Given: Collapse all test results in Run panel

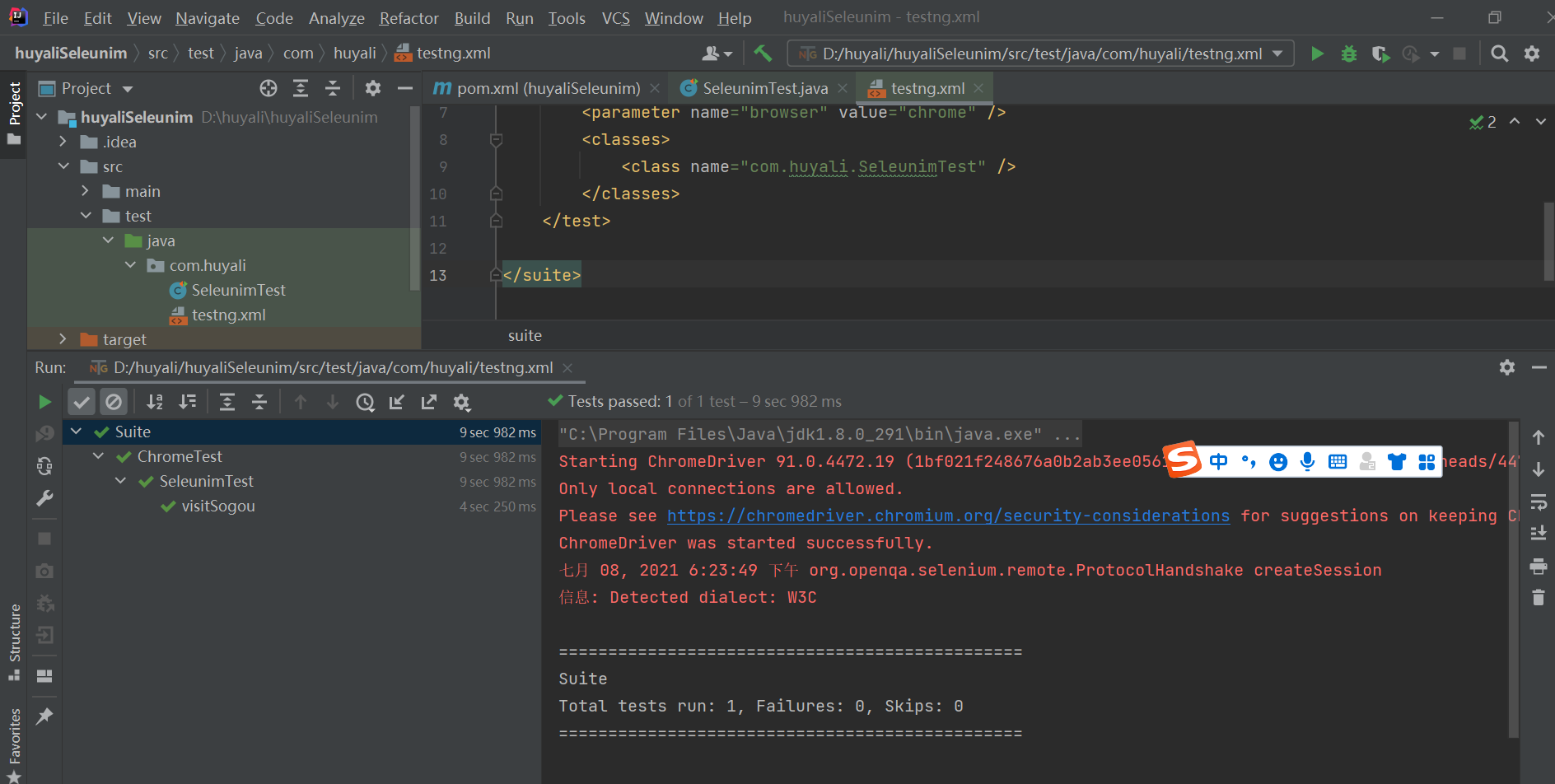Looking at the screenshot, I should (259, 402).
